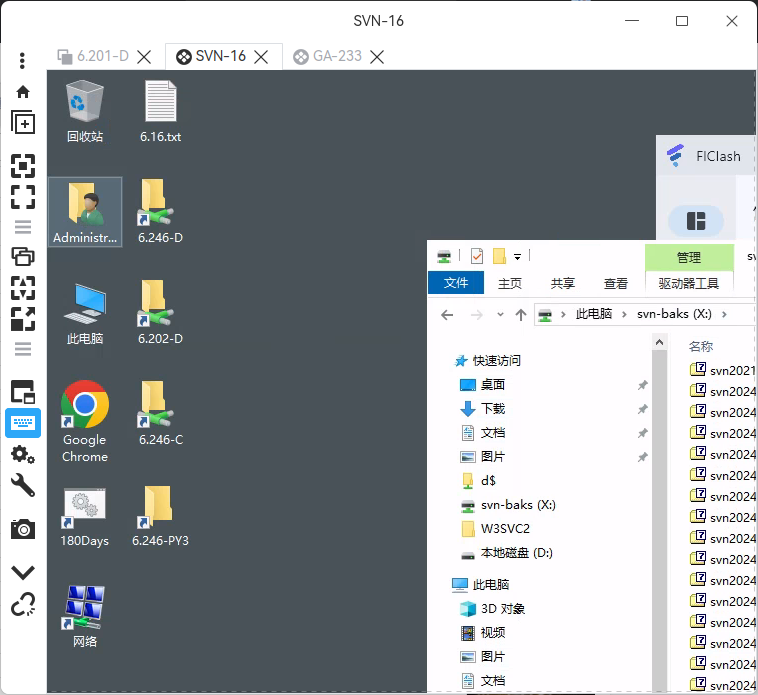This screenshot has width=758, height=695.
Task: Select the Recycle Bin desktop icon
Action: pyautogui.click(x=85, y=112)
